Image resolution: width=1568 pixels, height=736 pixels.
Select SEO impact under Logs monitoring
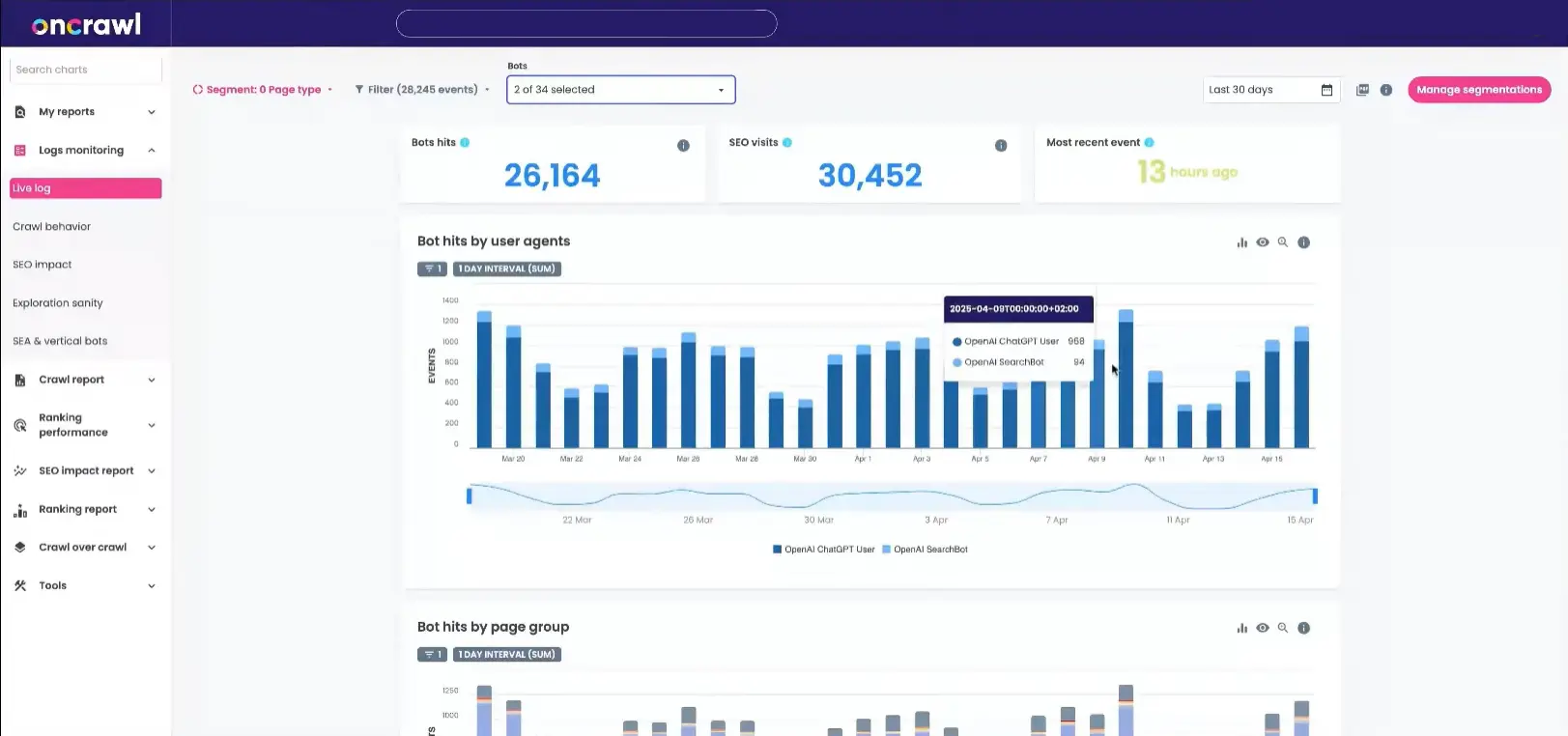43,265
